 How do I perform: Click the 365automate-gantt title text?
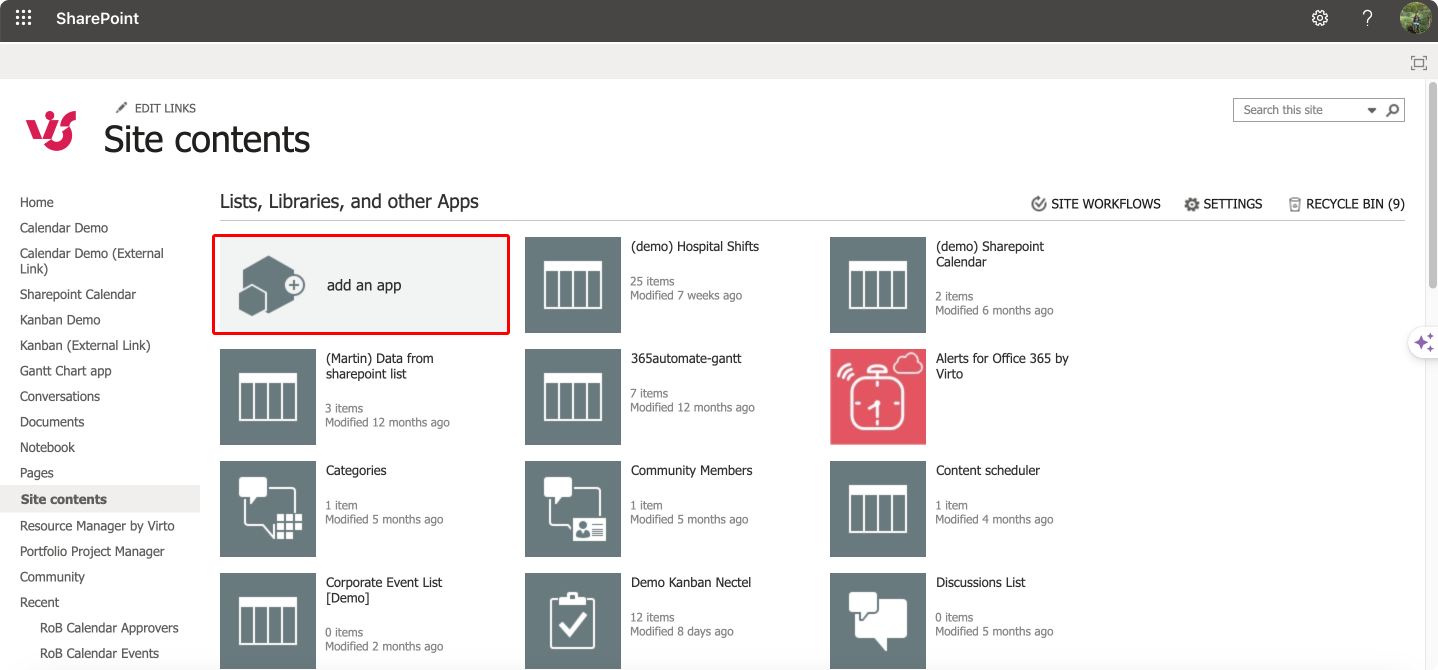click(x=686, y=358)
